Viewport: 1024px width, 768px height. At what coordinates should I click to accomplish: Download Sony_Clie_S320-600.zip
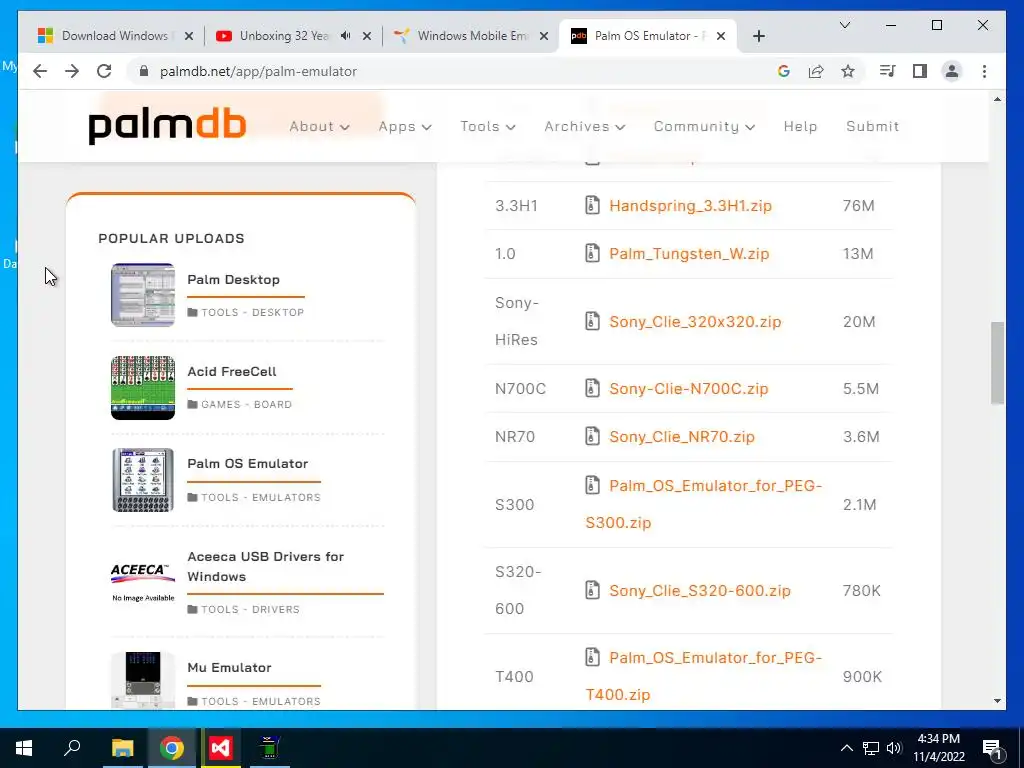tap(699, 590)
